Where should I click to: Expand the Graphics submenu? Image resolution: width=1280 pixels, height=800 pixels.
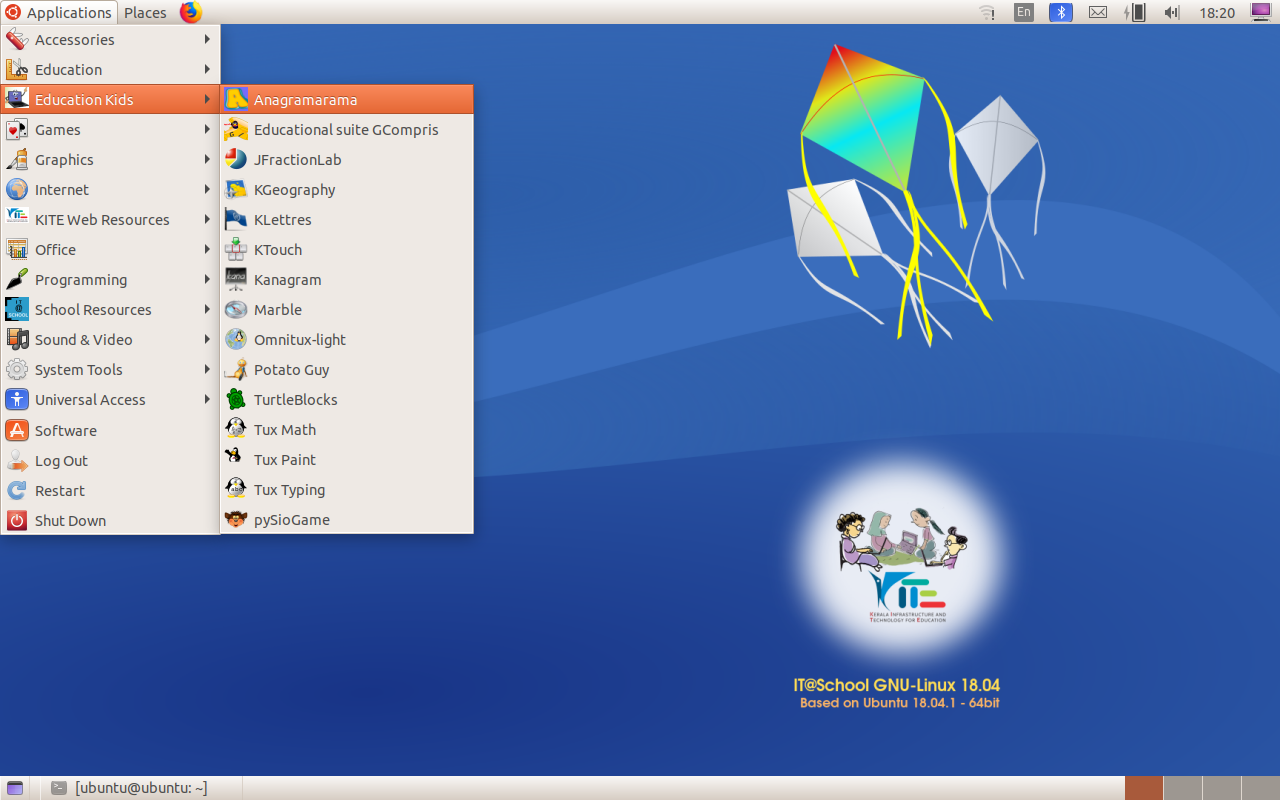point(63,159)
